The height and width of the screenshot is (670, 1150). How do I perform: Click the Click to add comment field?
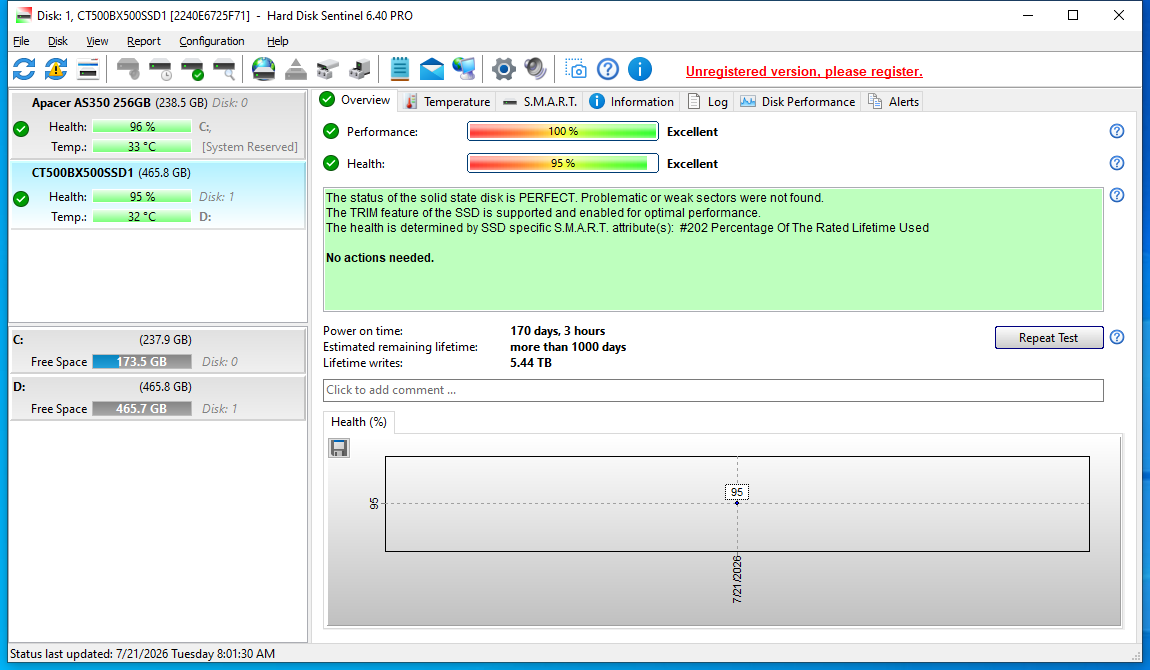click(x=713, y=390)
